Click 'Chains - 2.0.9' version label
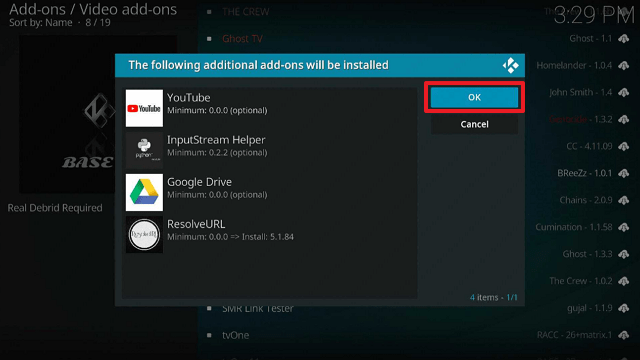Viewport: 640px width, 360px height. 586,200
